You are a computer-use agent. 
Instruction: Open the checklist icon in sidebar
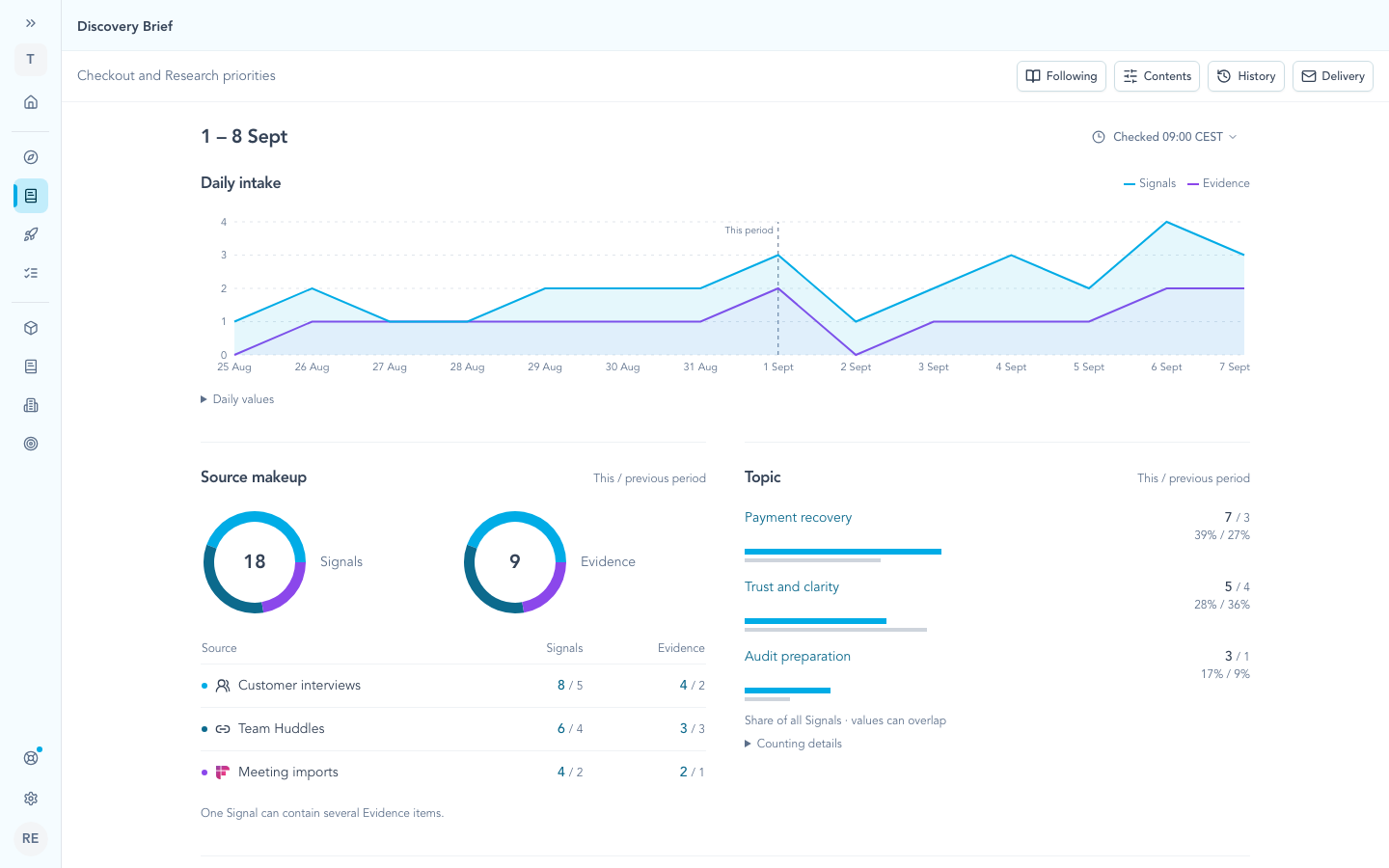pos(31,273)
